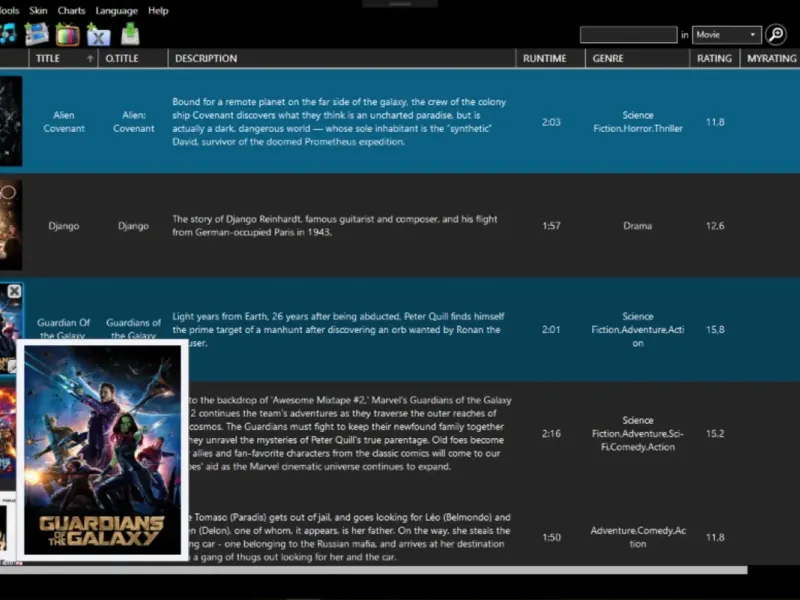800x600 pixels.
Task: Click the rating value 12.6
Action: (715, 226)
